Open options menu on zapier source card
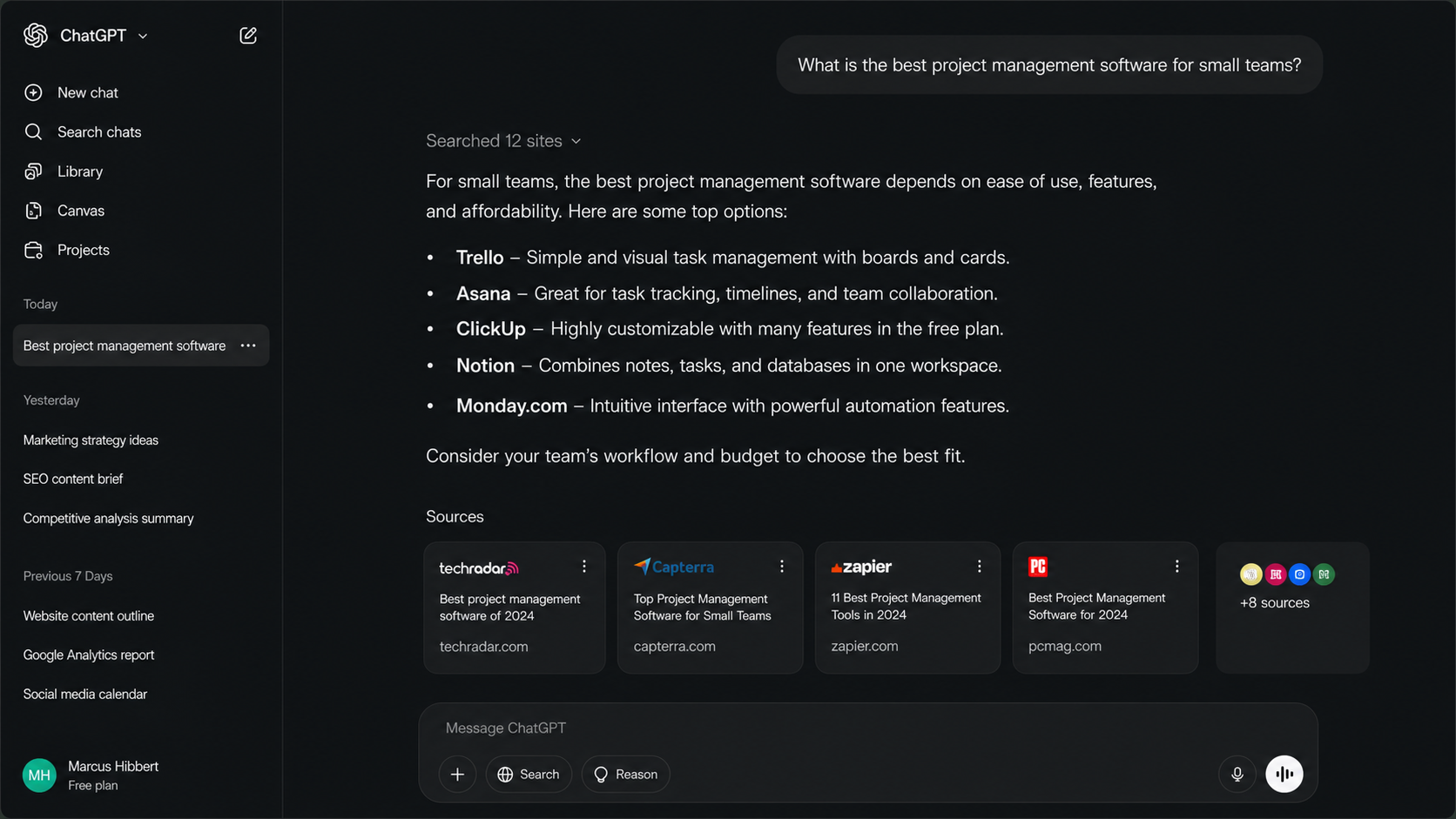1456x819 pixels. coord(980,567)
